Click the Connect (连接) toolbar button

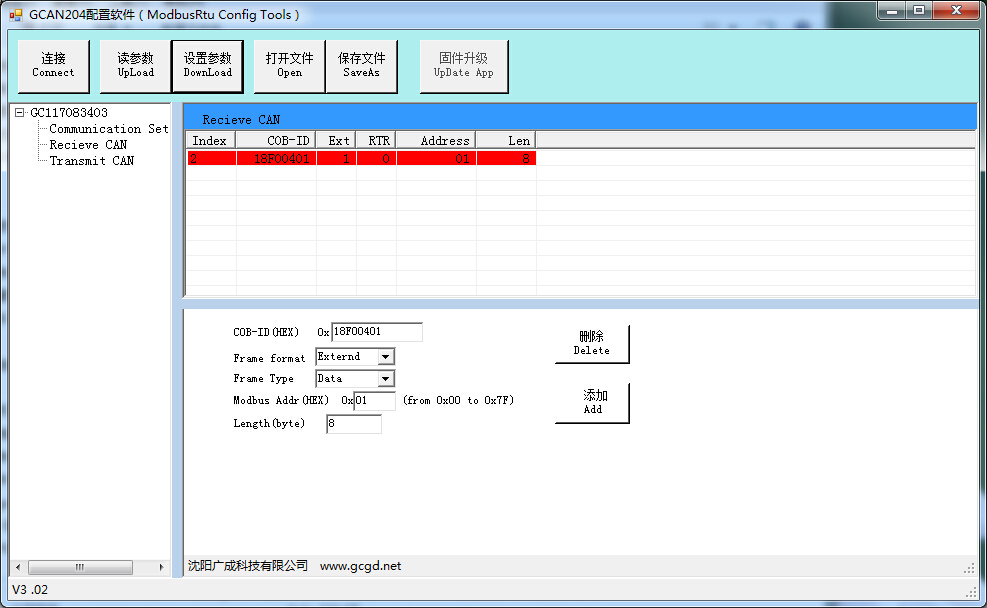[53, 66]
